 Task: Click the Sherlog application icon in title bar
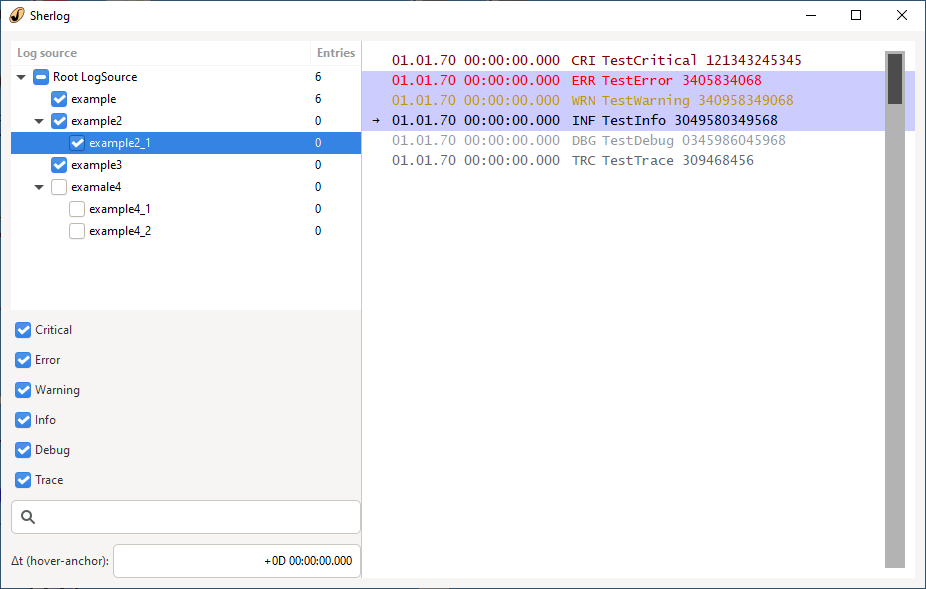[14, 15]
